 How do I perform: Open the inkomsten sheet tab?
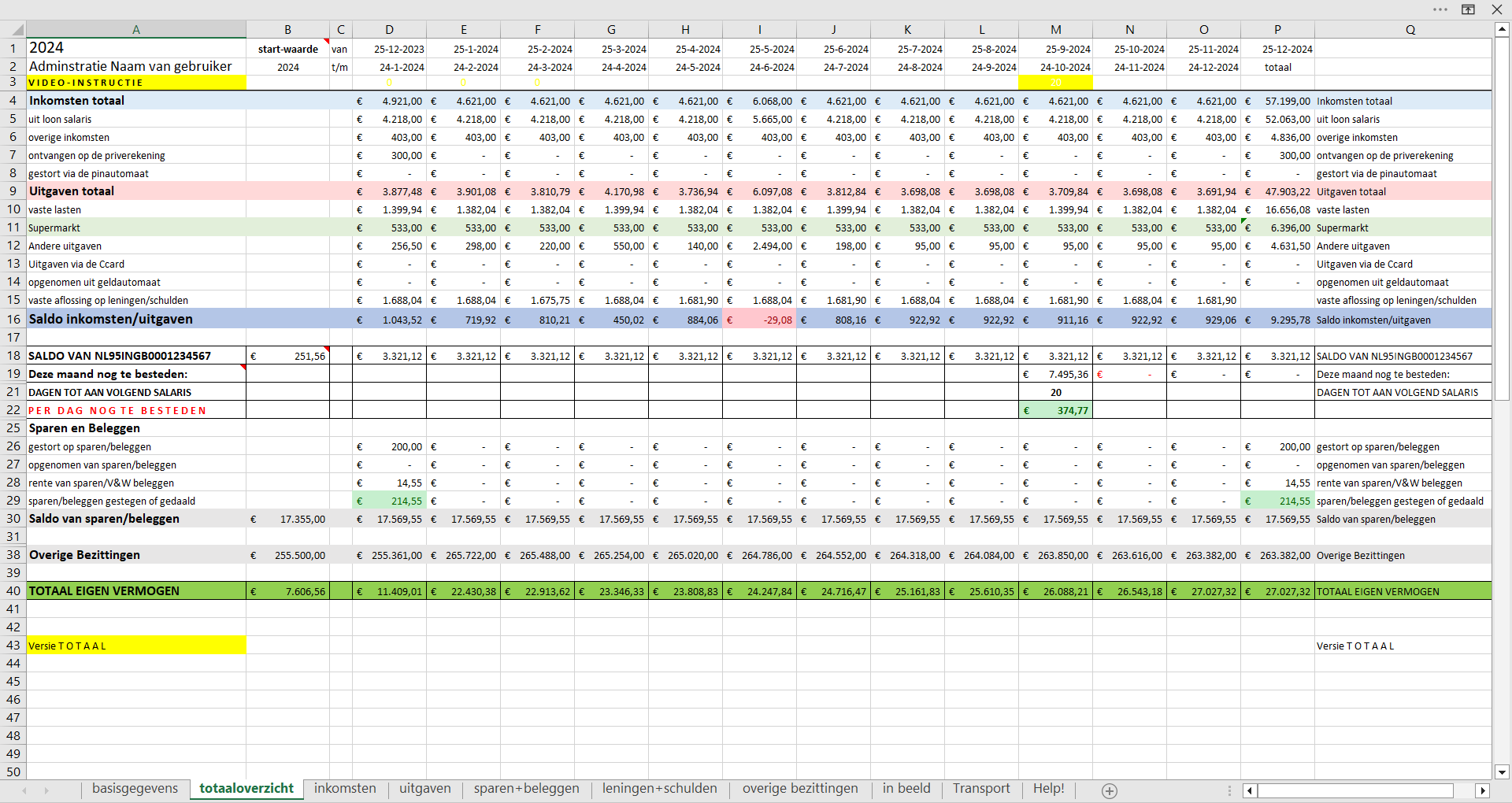(x=345, y=789)
